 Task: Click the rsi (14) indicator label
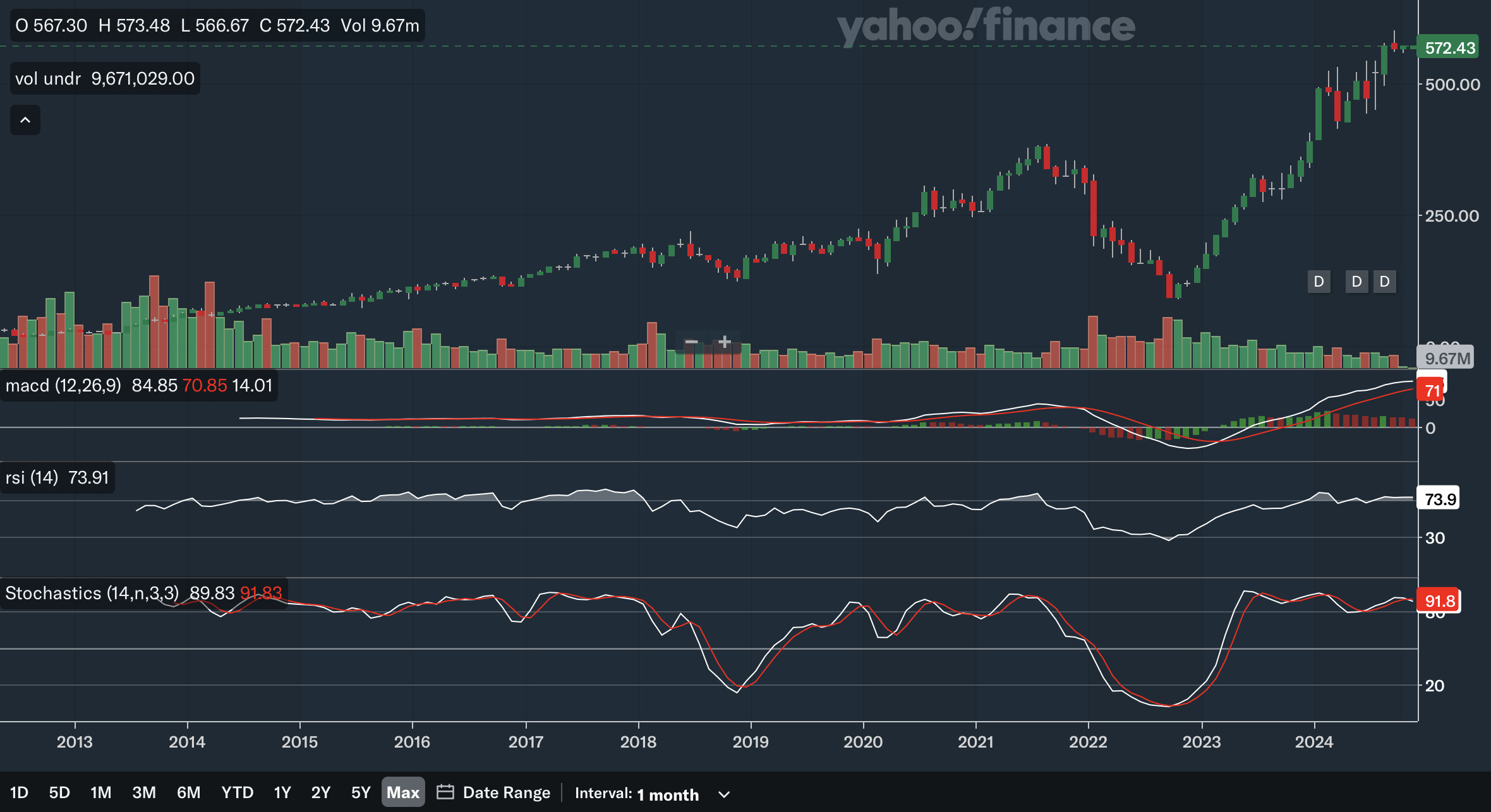[32, 477]
